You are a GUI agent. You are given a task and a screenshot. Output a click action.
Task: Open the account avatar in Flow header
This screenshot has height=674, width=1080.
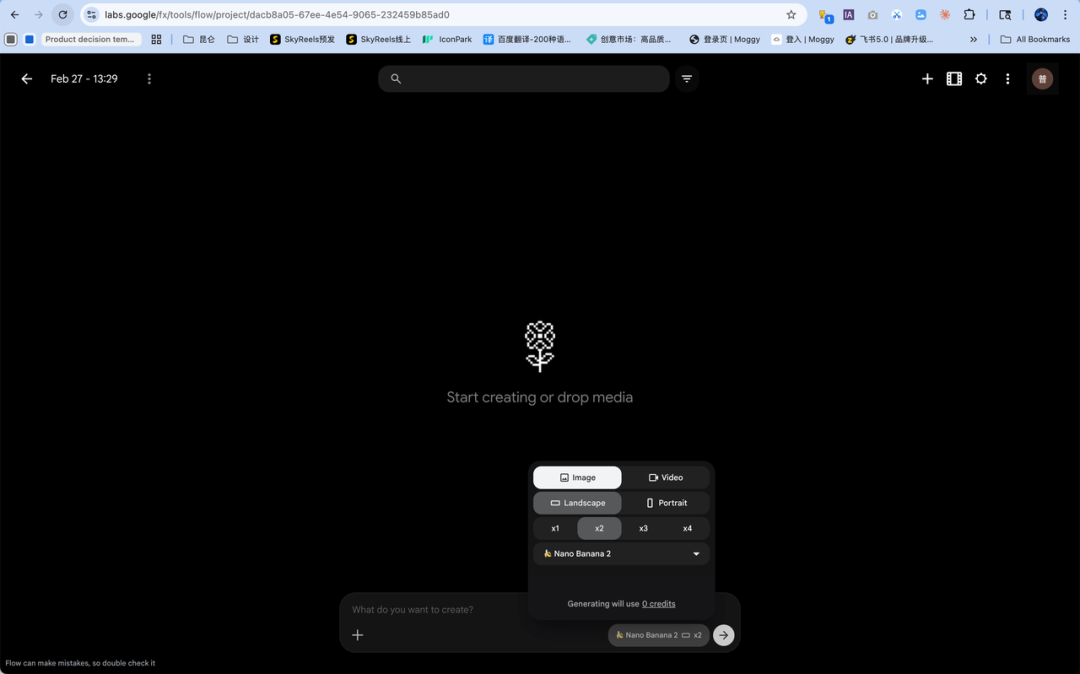click(x=1042, y=79)
